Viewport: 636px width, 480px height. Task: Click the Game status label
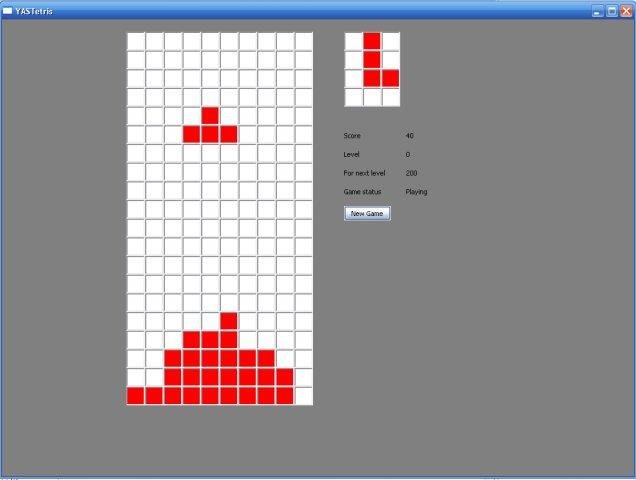(x=362, y=192)
